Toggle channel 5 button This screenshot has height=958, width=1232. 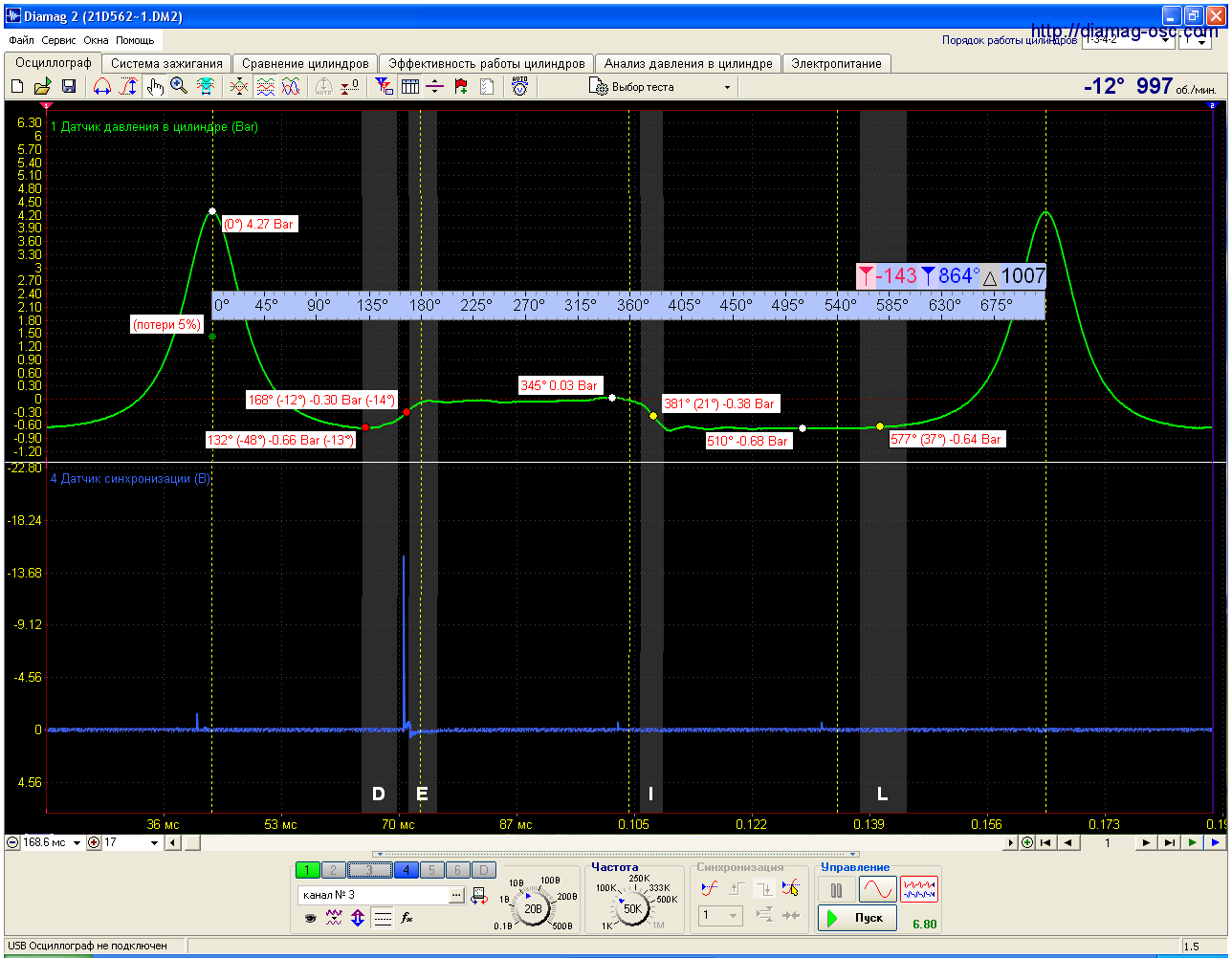[431, 869]
